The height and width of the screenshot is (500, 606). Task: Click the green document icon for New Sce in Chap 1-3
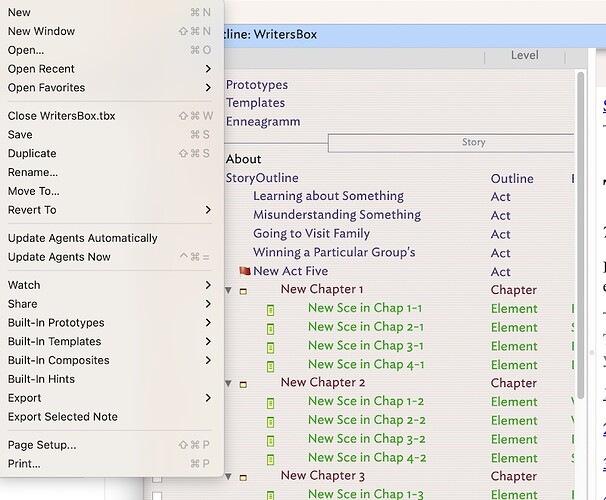[x=270, y=494]
